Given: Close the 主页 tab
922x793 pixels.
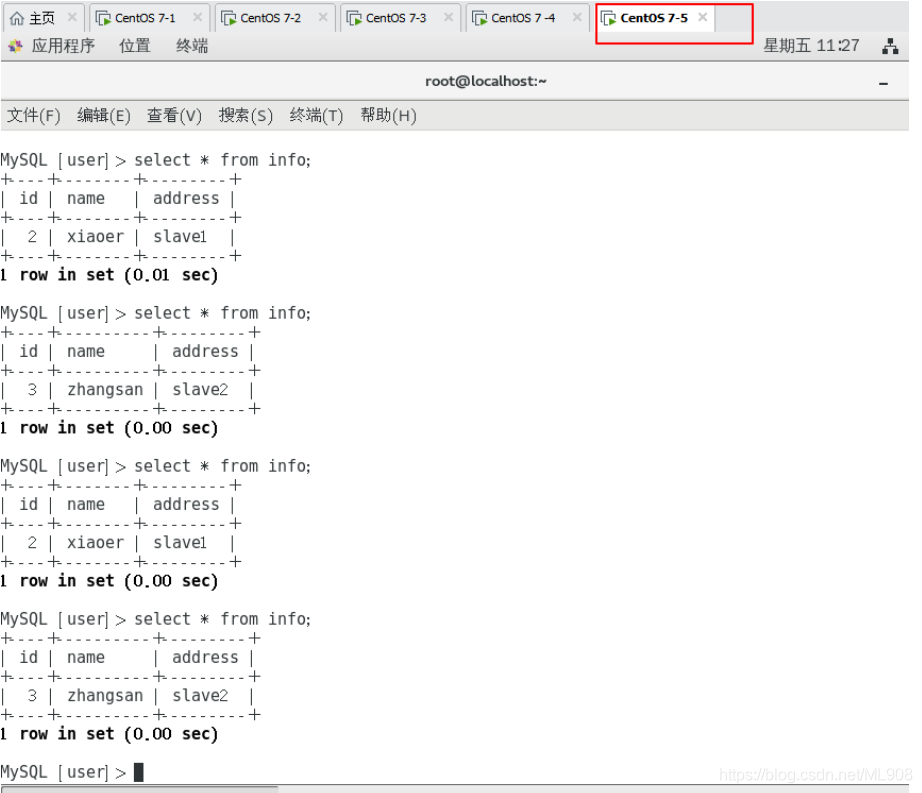Looking at the screenshot, I should point(72,18).
